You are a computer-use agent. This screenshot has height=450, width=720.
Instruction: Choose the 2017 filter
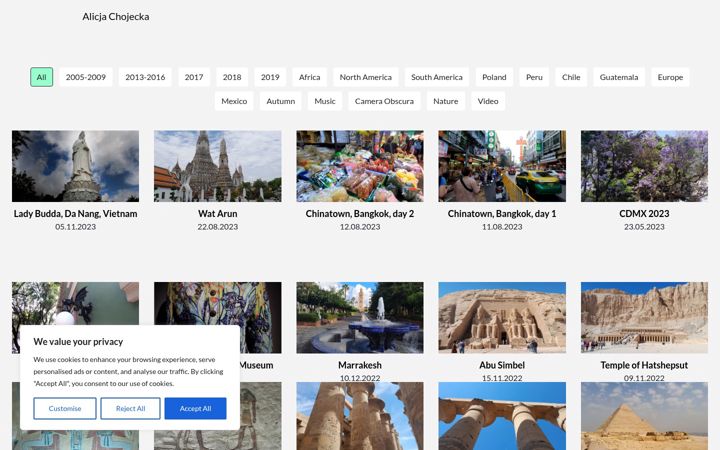(x=194, y=77)
